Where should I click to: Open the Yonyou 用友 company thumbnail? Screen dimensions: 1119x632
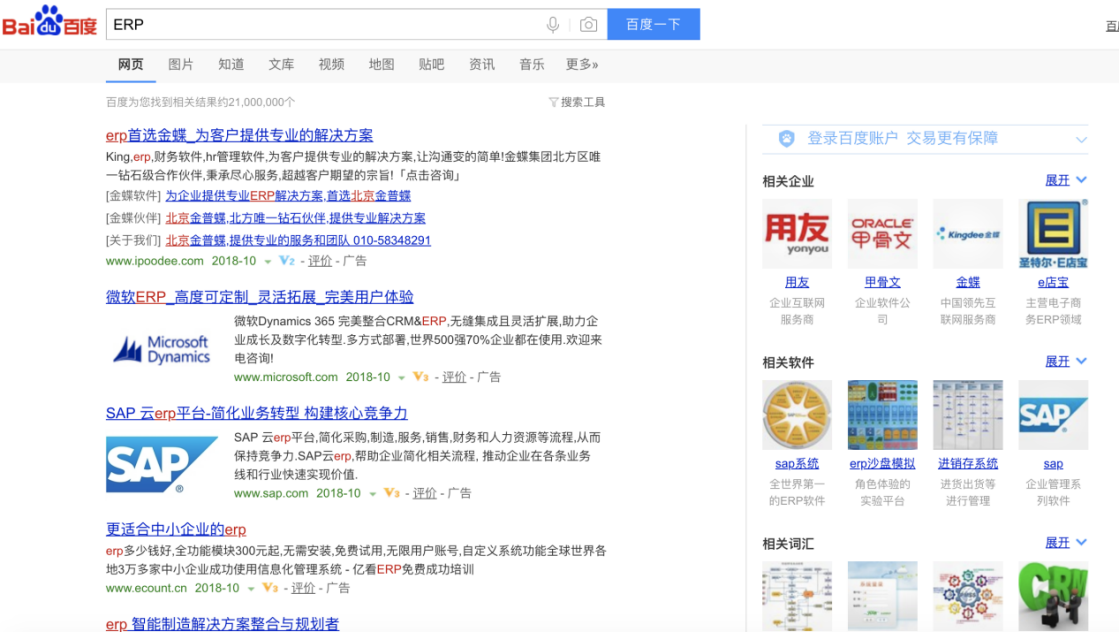[796, 234]
